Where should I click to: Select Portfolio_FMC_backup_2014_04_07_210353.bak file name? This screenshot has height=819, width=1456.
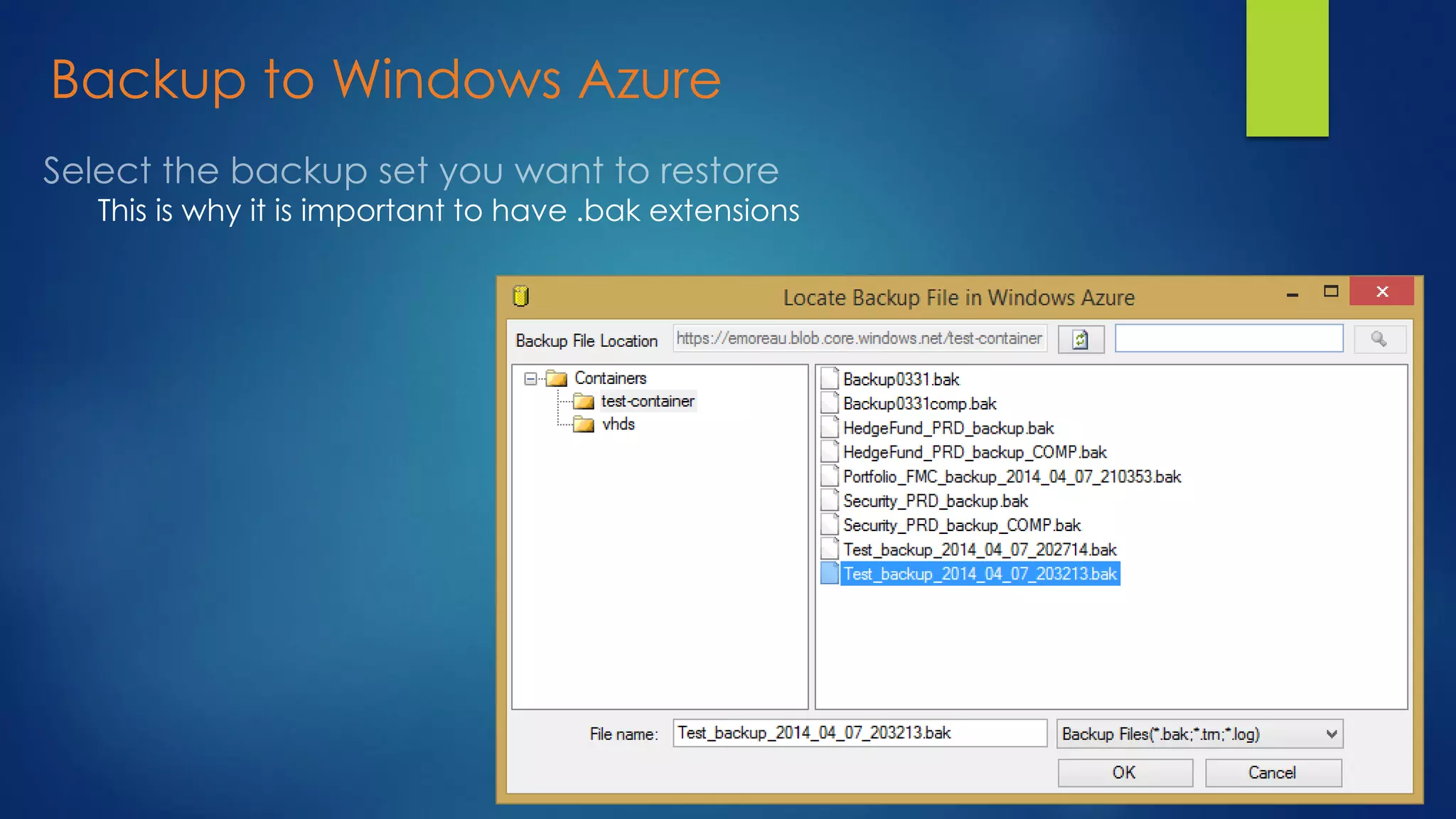coord(1012,476)
